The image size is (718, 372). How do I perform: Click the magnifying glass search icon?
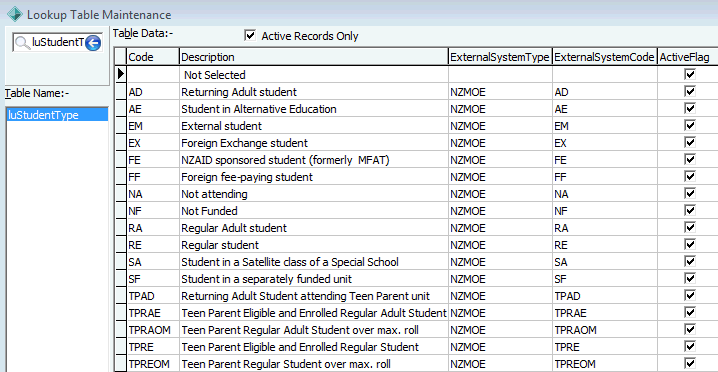[x=22, y=43]
